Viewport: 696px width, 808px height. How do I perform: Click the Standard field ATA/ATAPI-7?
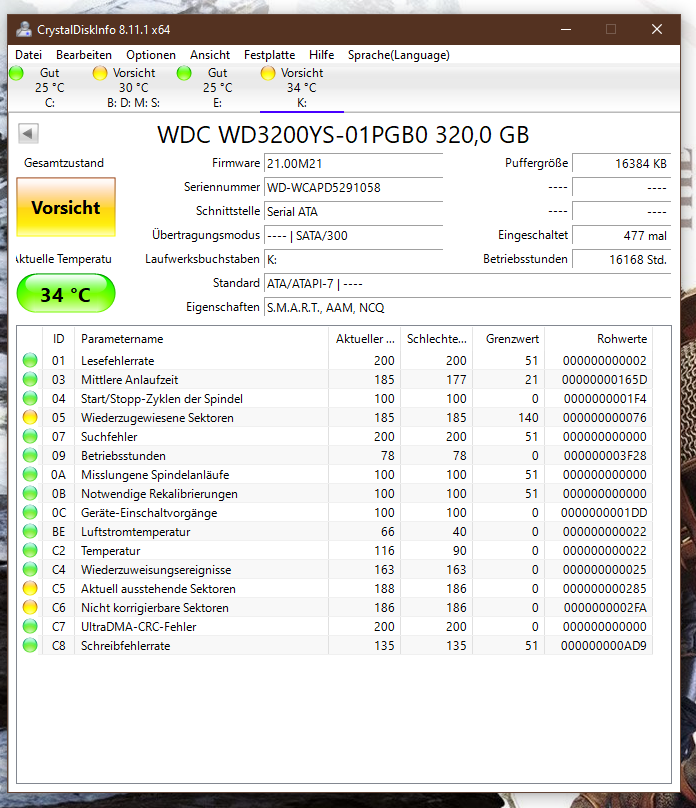(x=467, y=283)
